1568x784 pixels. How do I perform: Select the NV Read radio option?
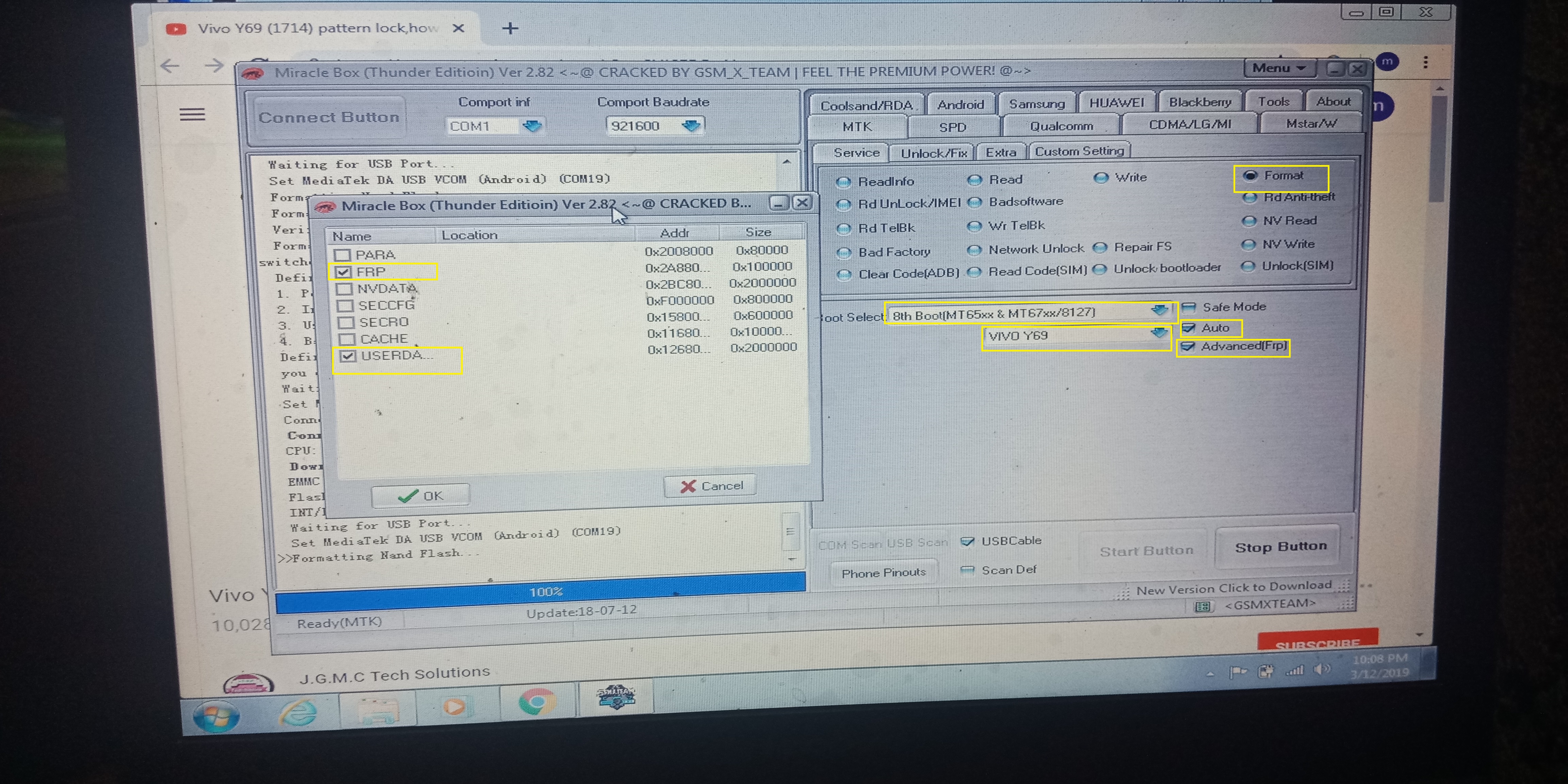1248,221
